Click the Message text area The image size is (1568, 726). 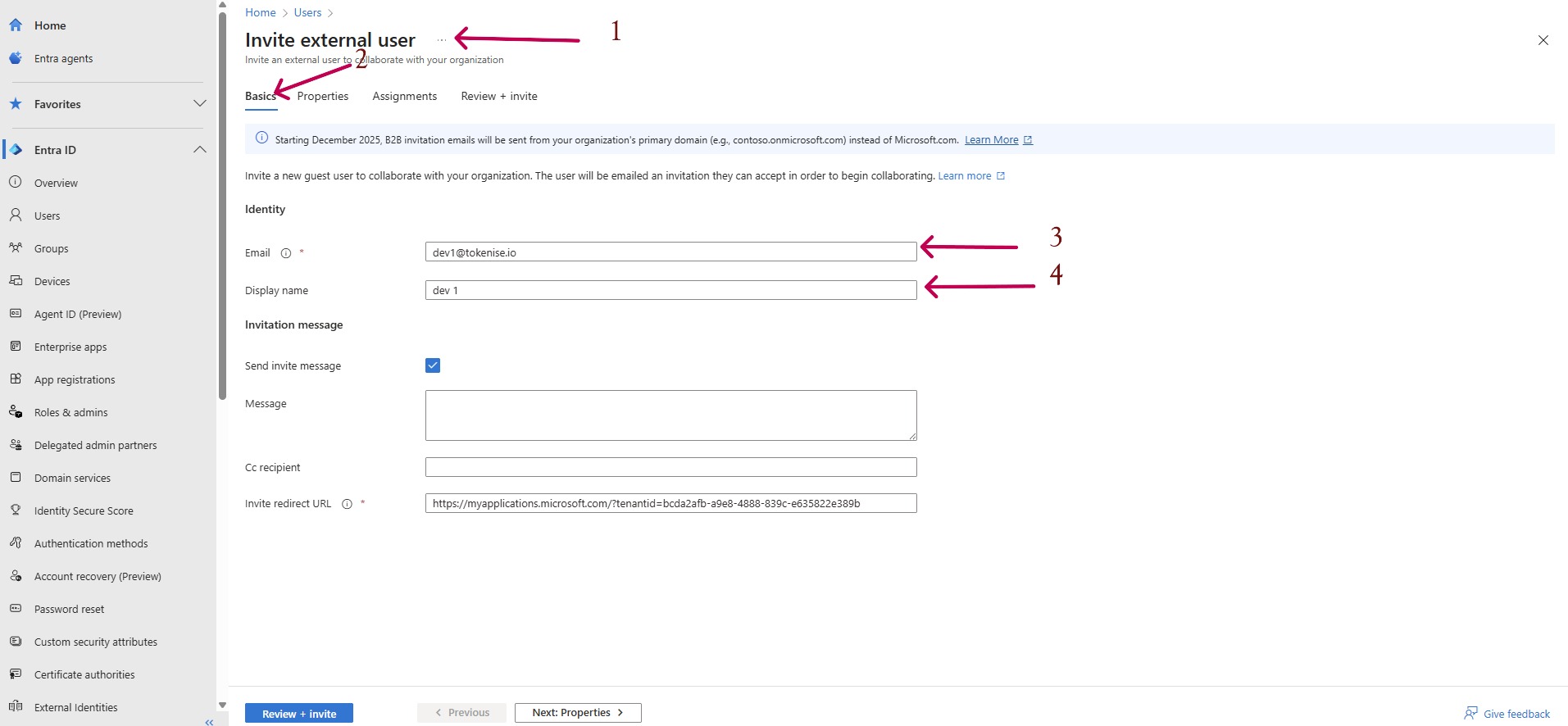coord(671,415)
